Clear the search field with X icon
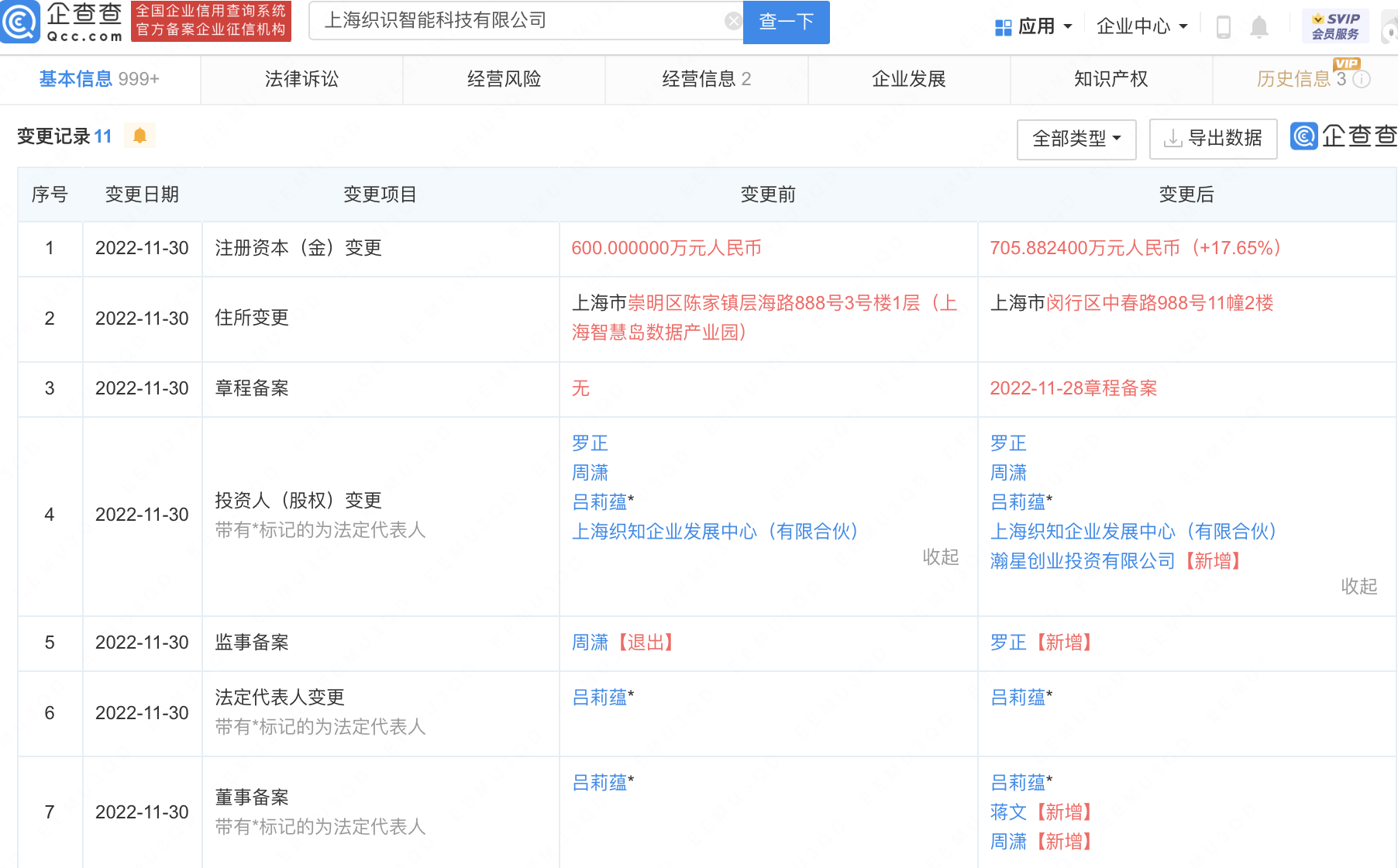 pyautogui.click(x=733, y=21)
